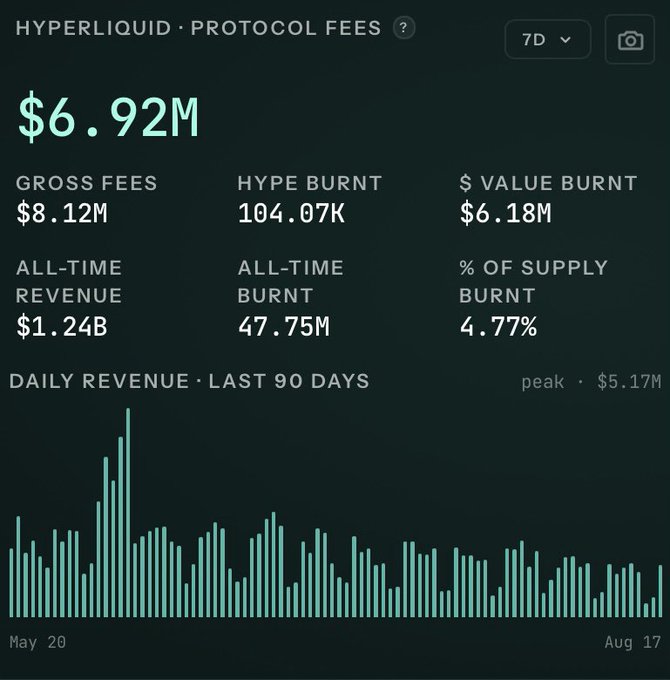
Task: Click the Aug 17 axis label
Action: click(x=633, y=642)
